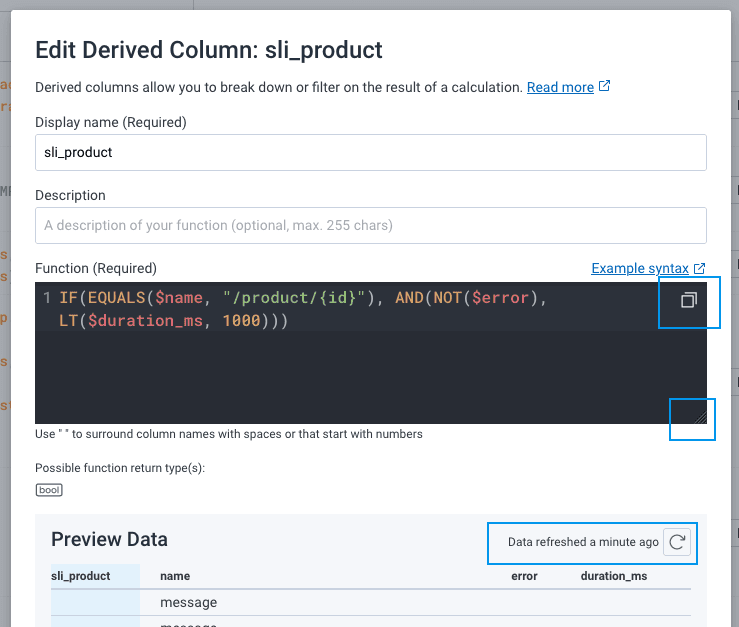Click external link icon beside Read more
Viewport: 739px width, 627px height.
(604, 87)
